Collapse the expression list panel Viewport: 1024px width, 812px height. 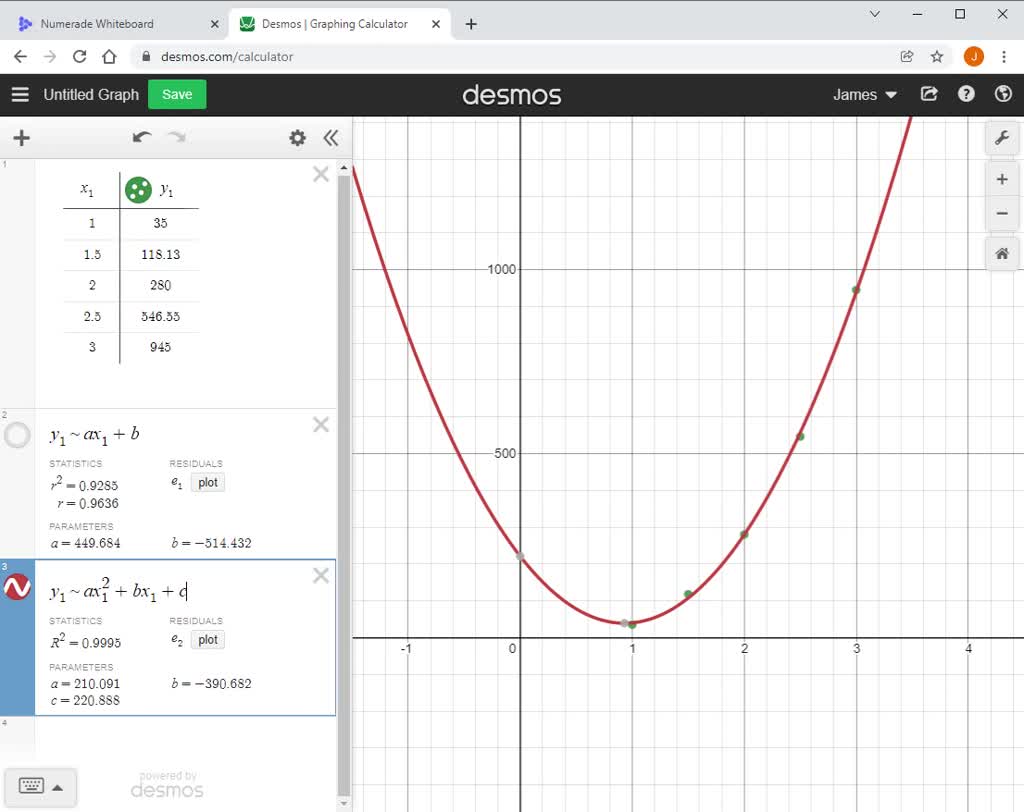(331, 138)
